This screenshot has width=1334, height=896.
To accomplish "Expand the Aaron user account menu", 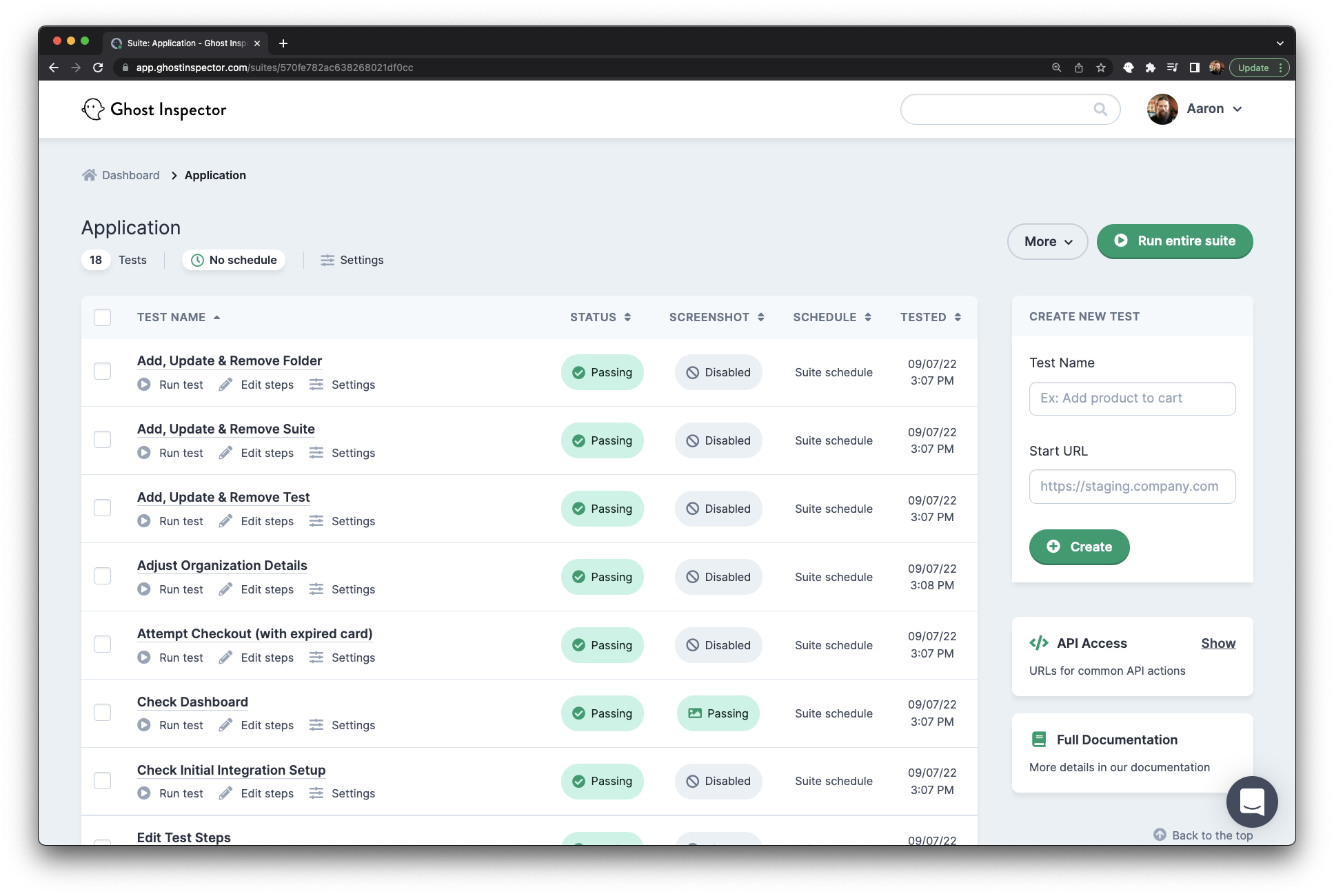I will (1213, 109).
